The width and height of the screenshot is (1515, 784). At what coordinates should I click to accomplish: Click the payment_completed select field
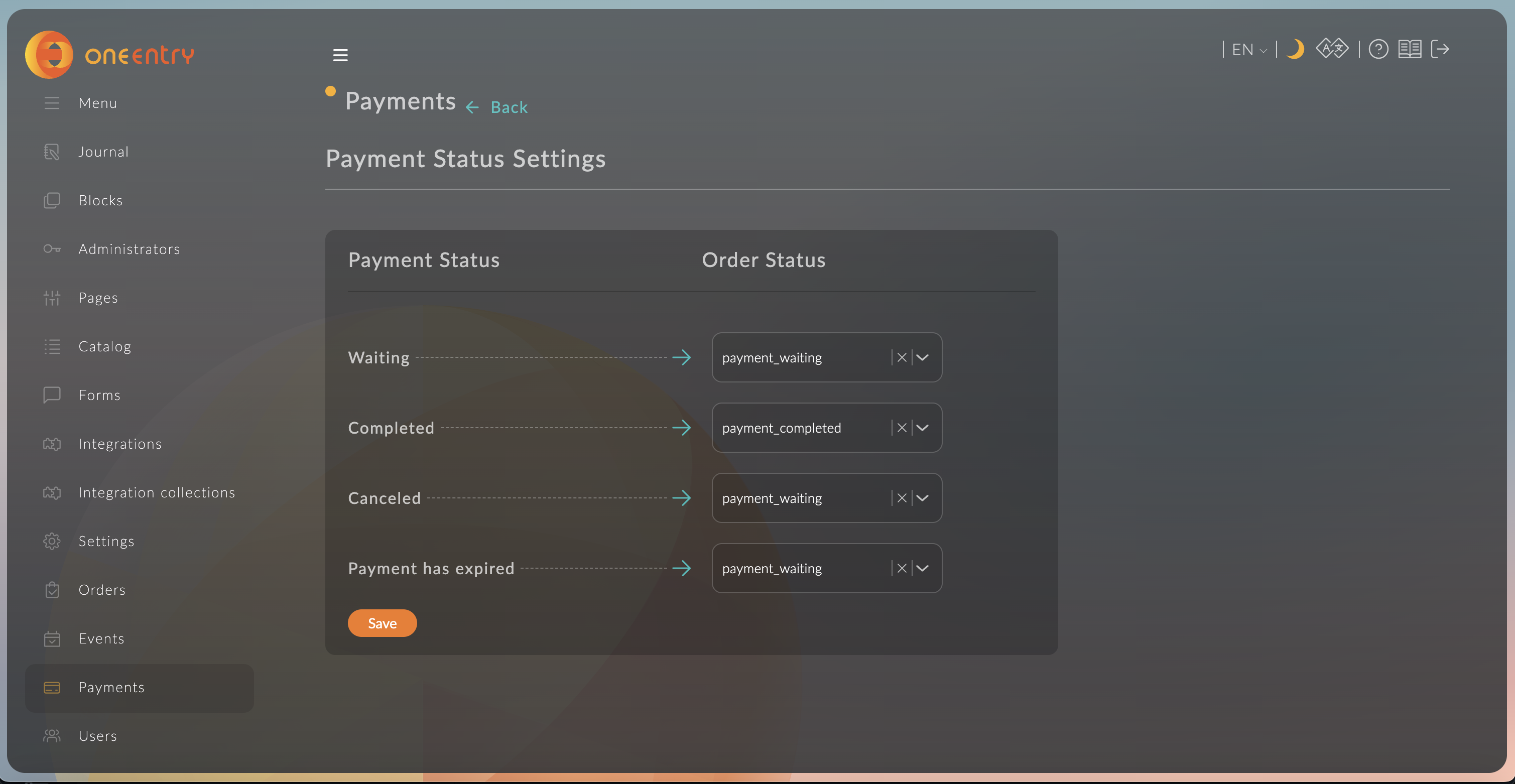800,428
